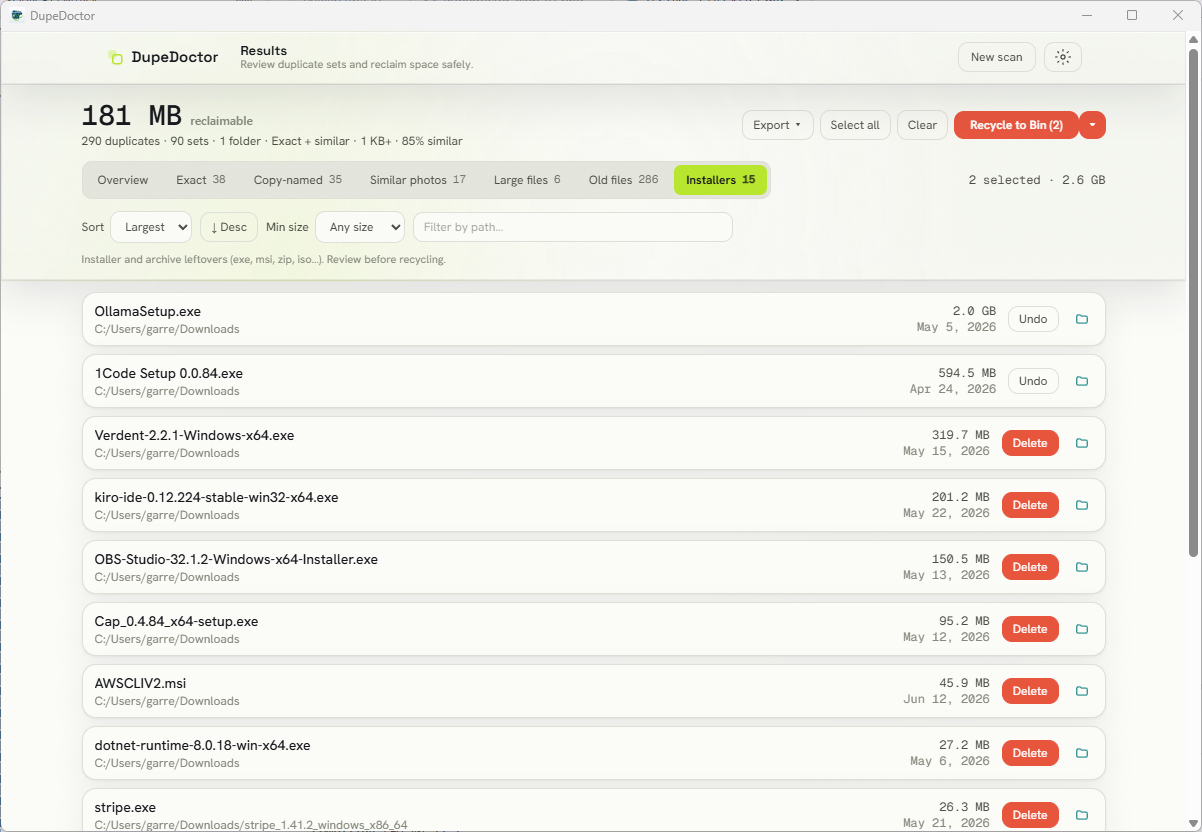
Task: Delete dotnet-runtime-8.0.18-win-x64.exe
Action: click(x=1030, y=753)
